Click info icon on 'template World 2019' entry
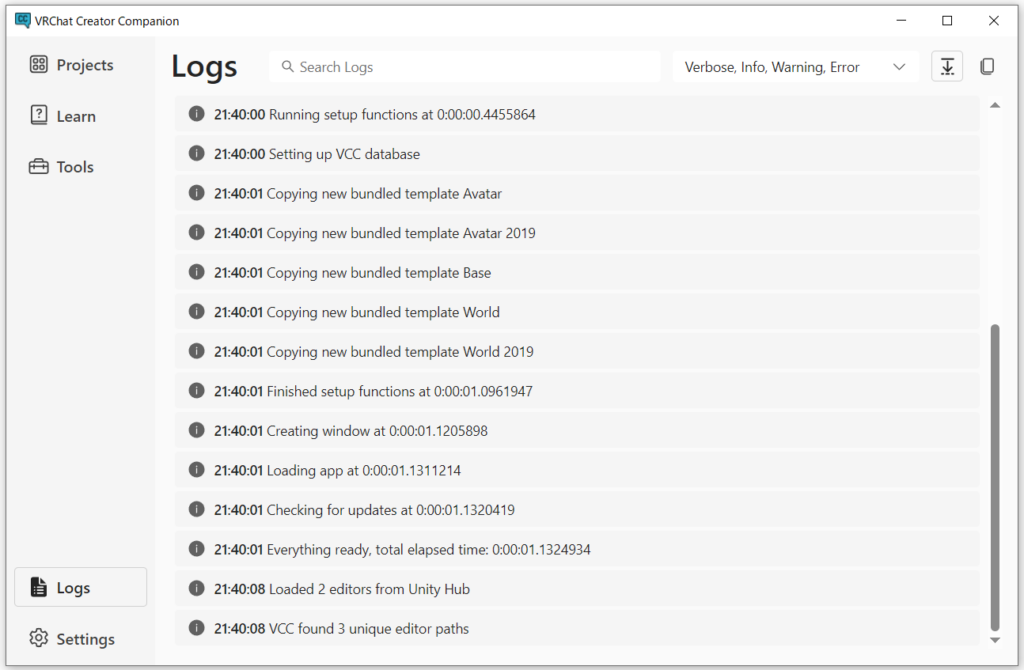Screen dimensions: 1024x670 pyautogui.click(x=197, y=351)
